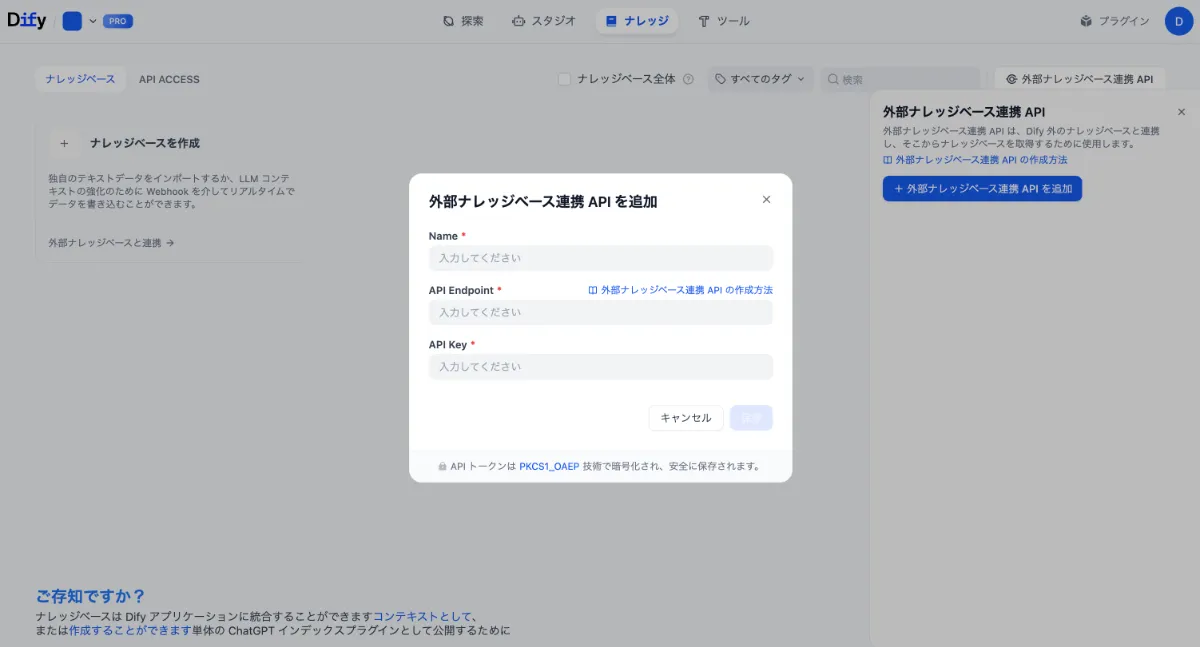Viewport: 1200px width, 647px height.
Task: Open dialog 外部ナレッジベース連携 API の作成方法 link
Action: pyautogui.click(x=680, y=290)
